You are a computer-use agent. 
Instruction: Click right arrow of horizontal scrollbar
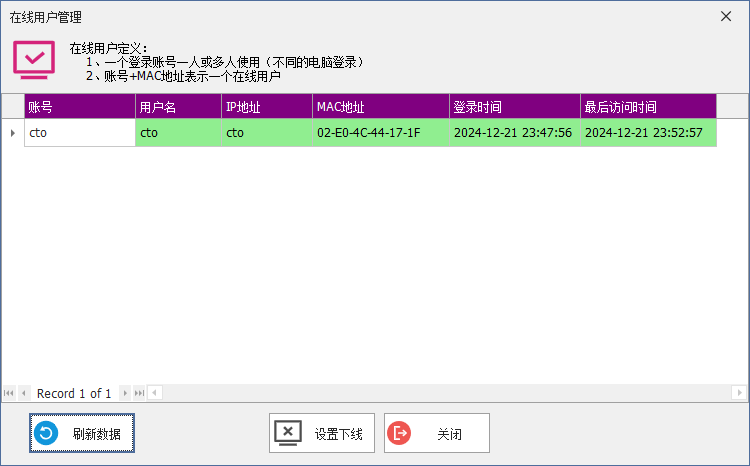pos(739,393)
